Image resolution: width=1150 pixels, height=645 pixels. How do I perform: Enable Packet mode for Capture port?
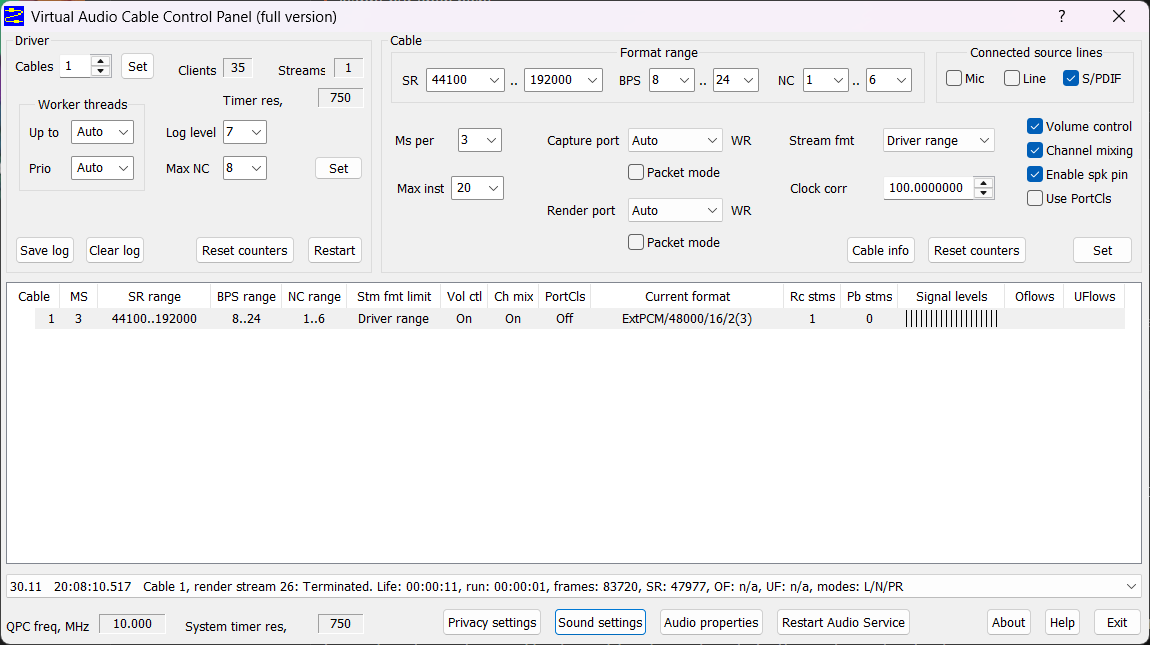(x=636, y=172)
